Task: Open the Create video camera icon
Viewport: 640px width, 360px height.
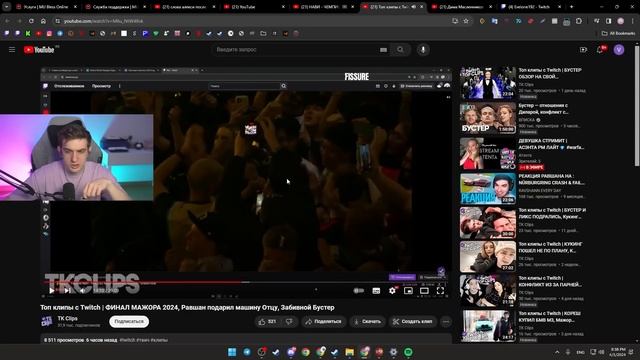Action: [x=583, y=49]
